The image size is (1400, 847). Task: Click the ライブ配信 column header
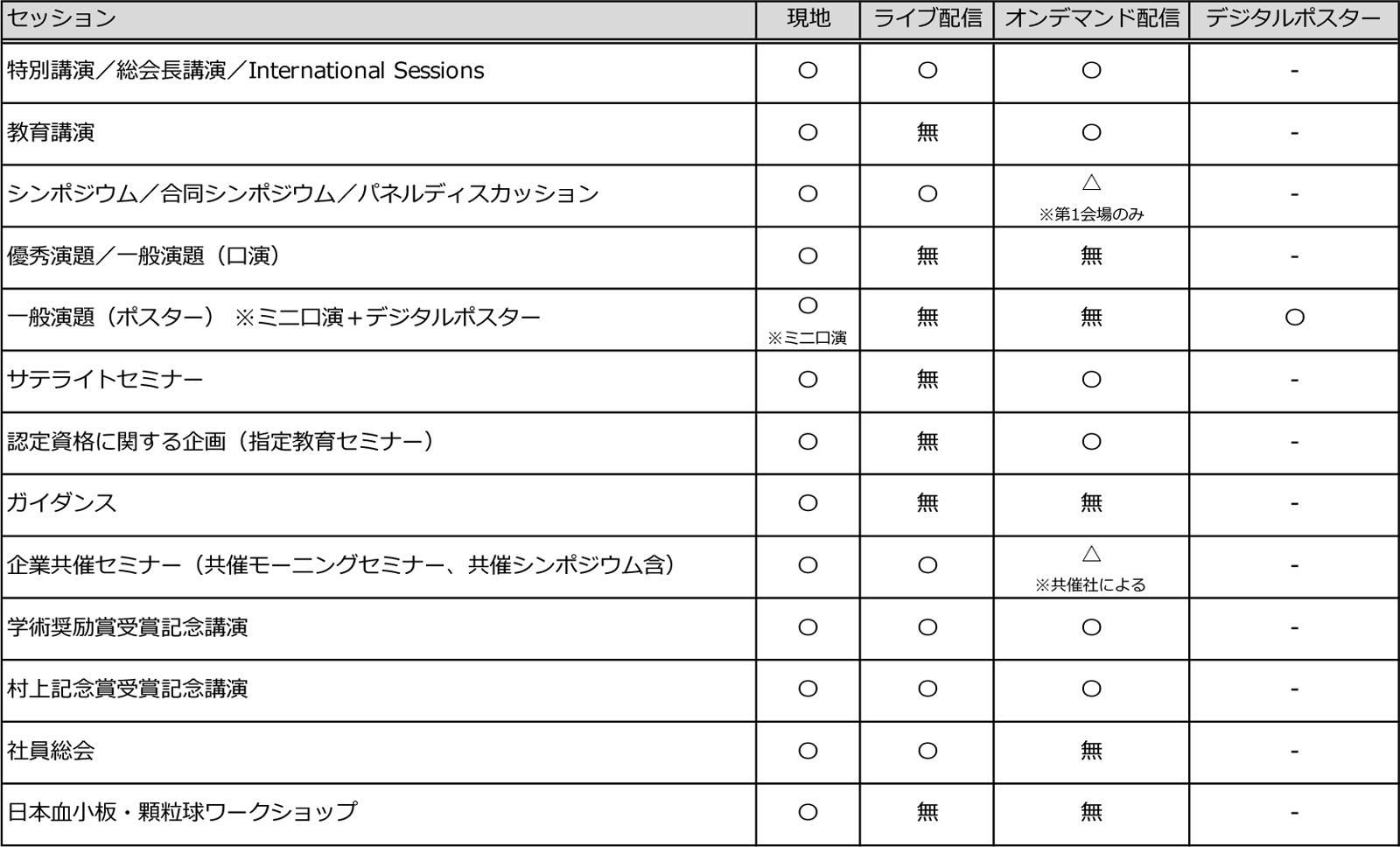point(927,18)
